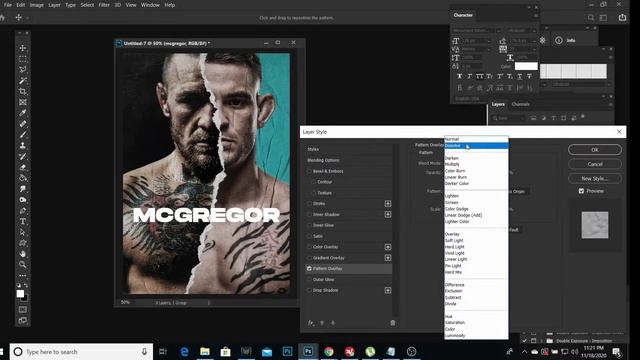Select the Rectangular Marquee tool

tap(22, 59)
